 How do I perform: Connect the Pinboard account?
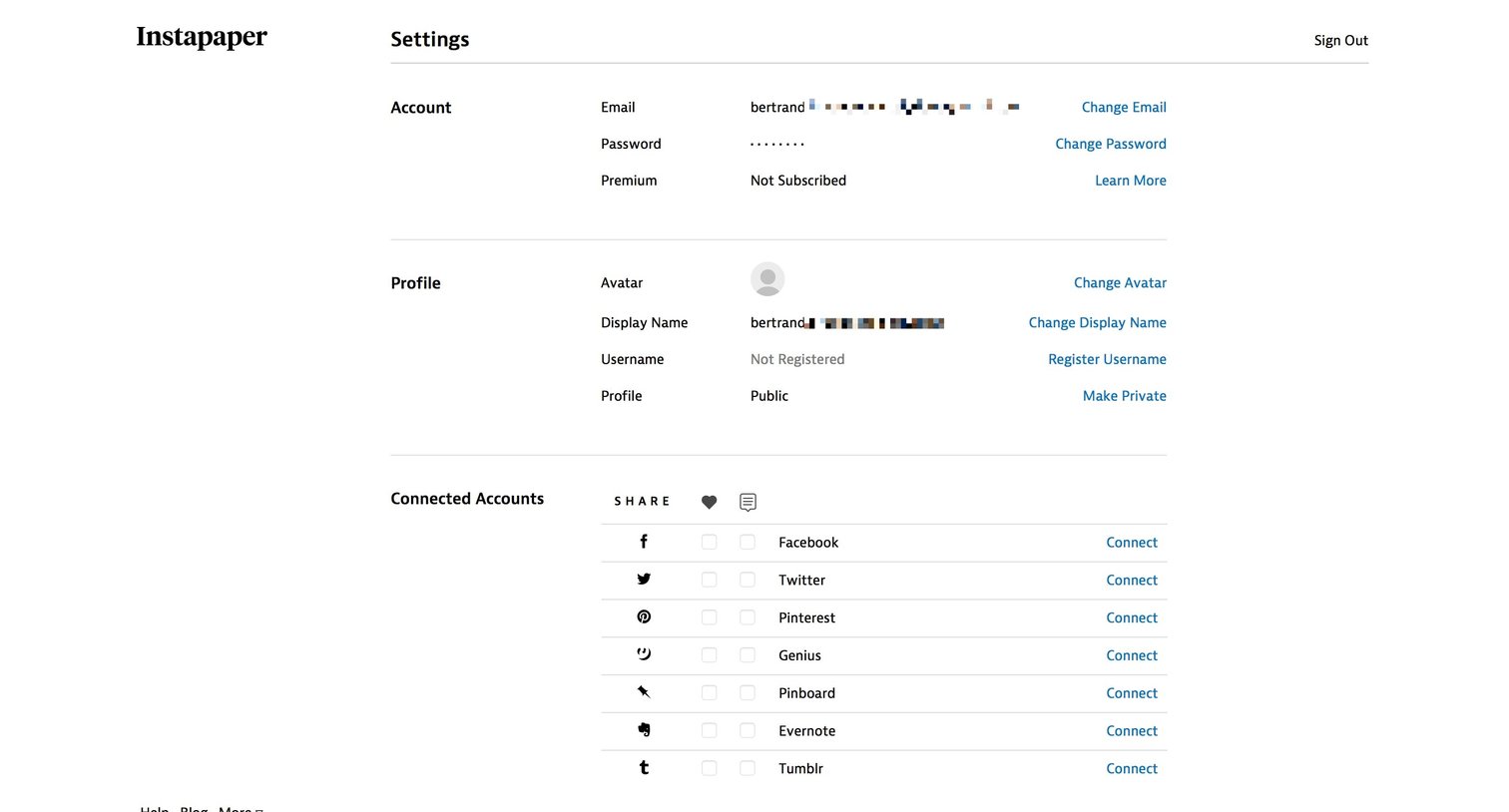pos(1132,693)
